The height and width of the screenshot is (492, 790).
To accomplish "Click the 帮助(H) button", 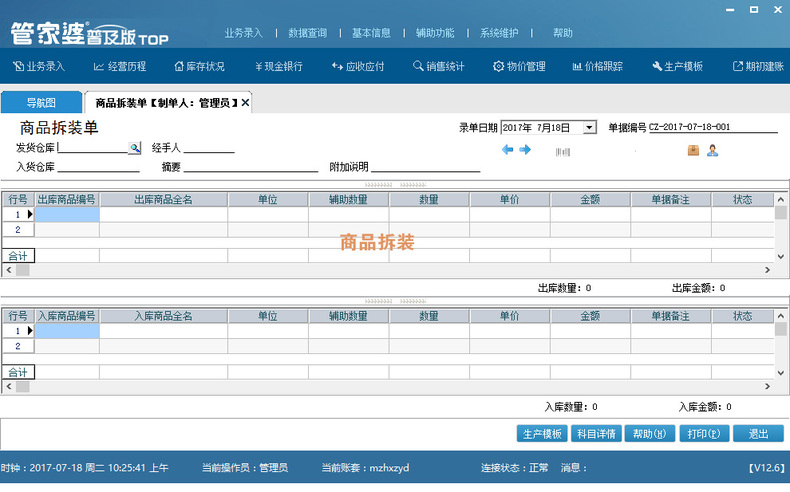I will (x=650, y=434).
